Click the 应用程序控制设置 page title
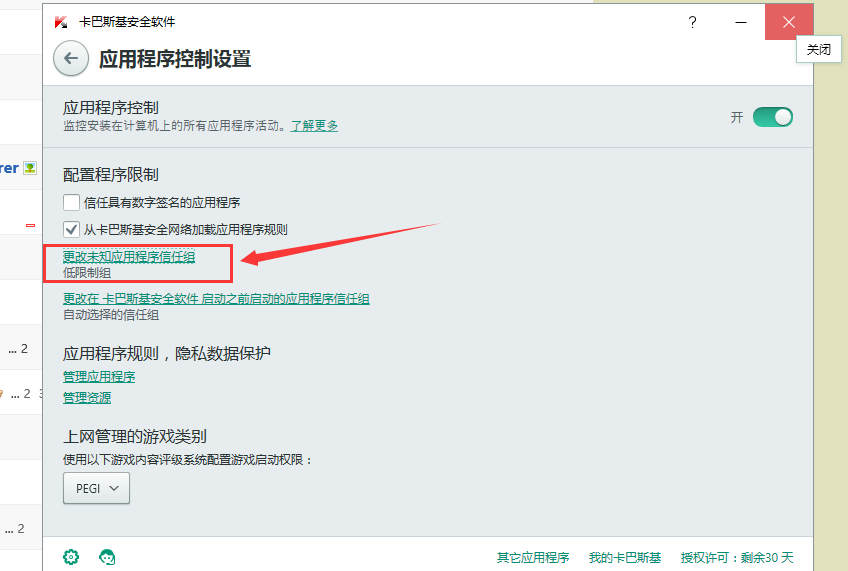Screen dimensions: 848x571 click(175, 59)
